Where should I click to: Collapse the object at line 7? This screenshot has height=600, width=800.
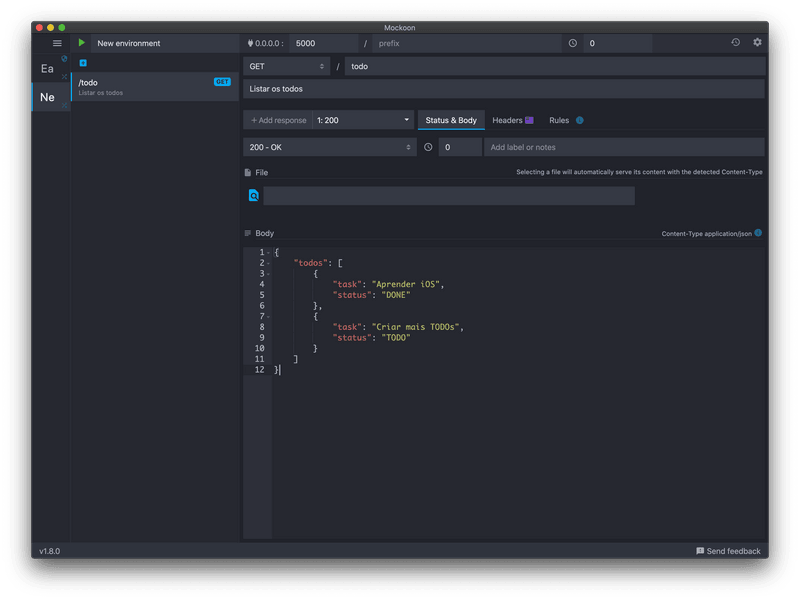pyautogui.click(x=268, y=316)
